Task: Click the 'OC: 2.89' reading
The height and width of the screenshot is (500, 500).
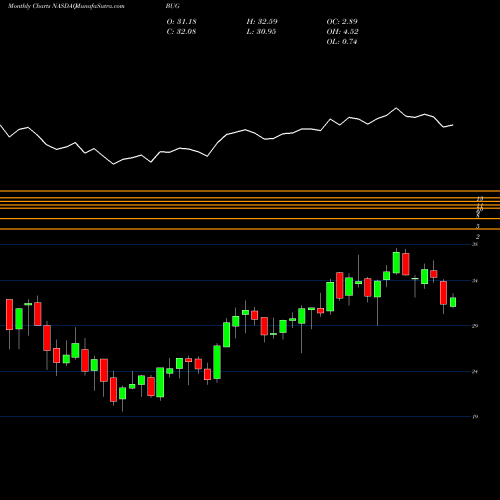Action: click(x=342, y=21)
